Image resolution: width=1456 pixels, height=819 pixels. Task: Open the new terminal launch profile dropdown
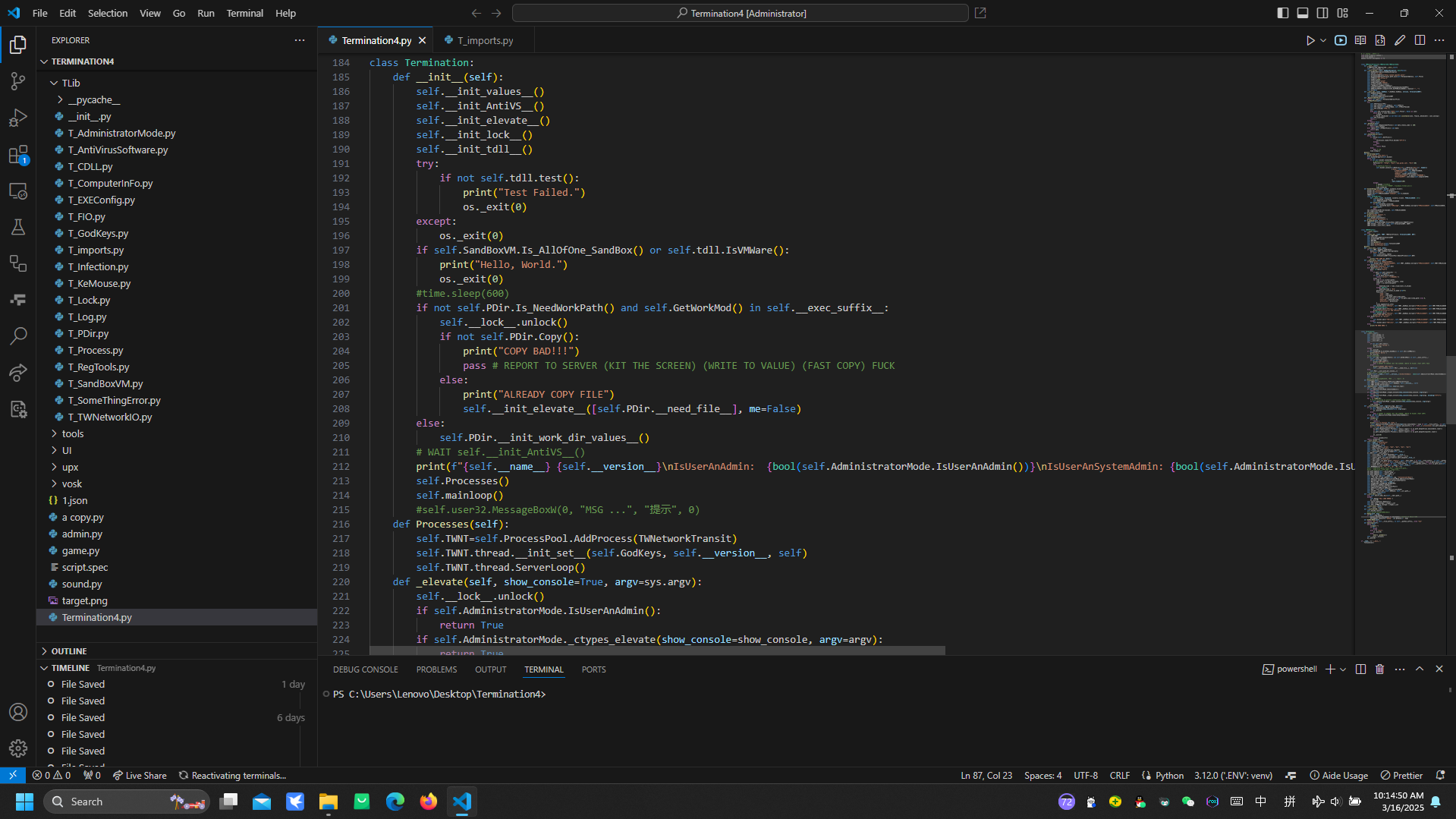[x=1343, y=669]
